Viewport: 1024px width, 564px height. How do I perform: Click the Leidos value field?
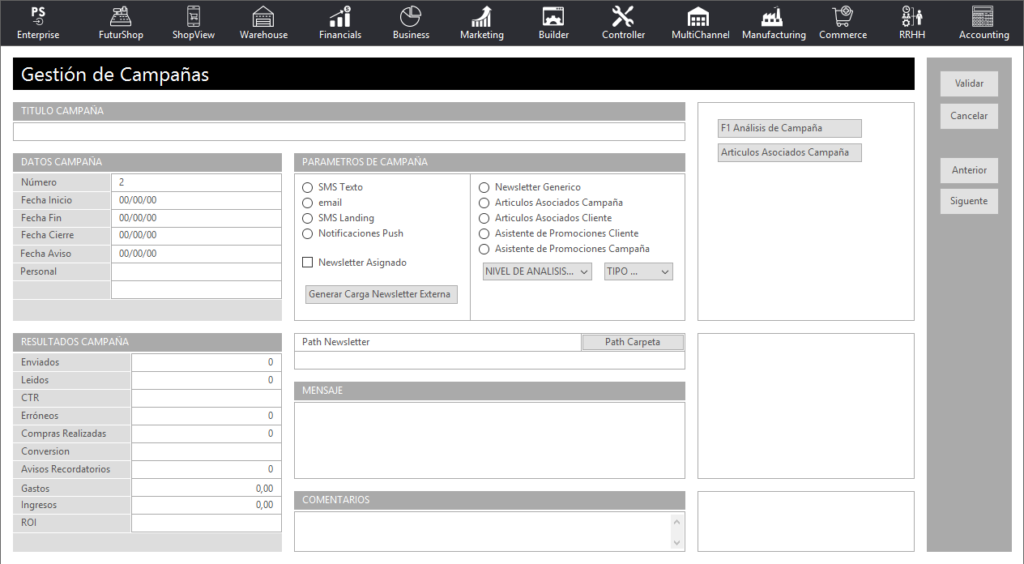pos(206,380)
